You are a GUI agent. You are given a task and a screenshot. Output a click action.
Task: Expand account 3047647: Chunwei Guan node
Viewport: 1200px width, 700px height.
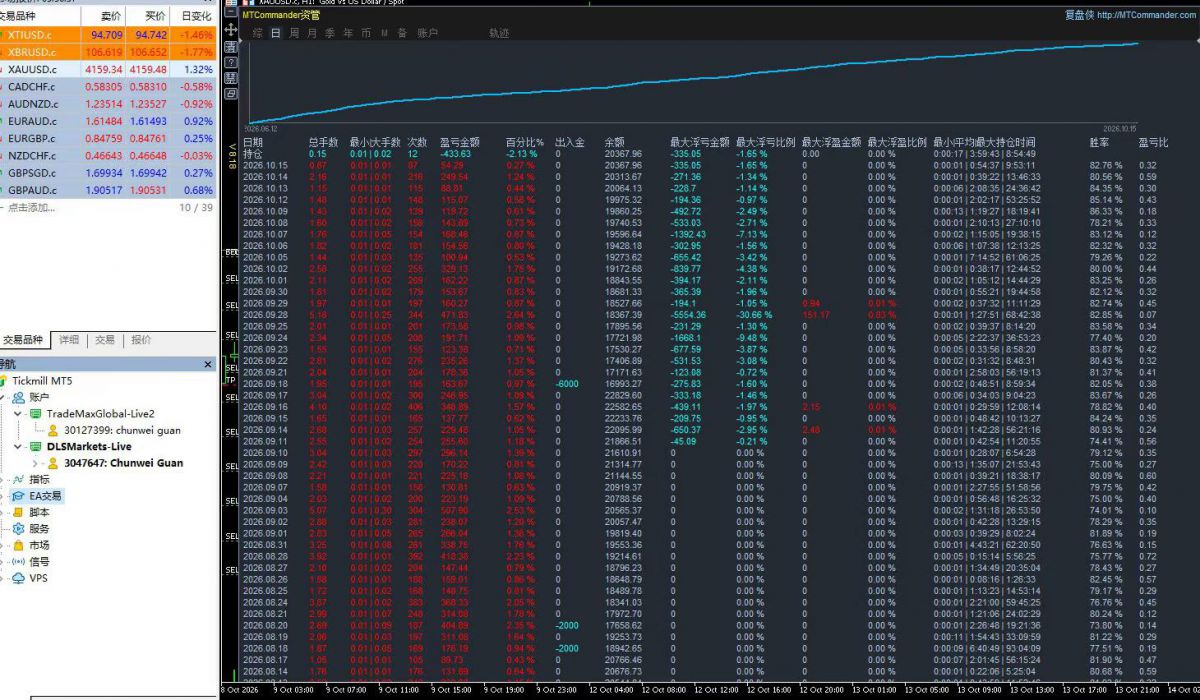point(37,464)
